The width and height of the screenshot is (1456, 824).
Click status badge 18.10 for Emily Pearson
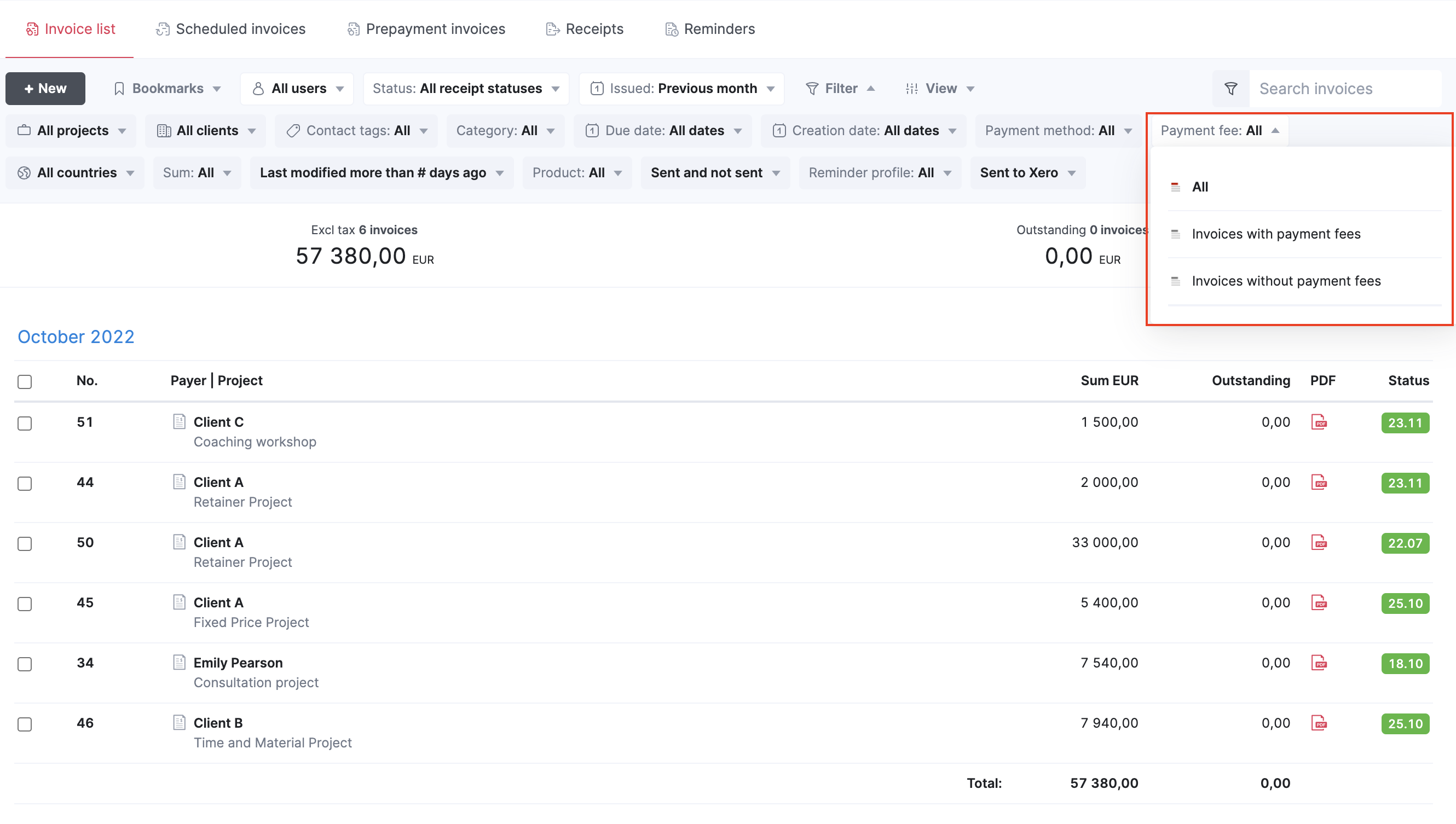pos(1405,663)
